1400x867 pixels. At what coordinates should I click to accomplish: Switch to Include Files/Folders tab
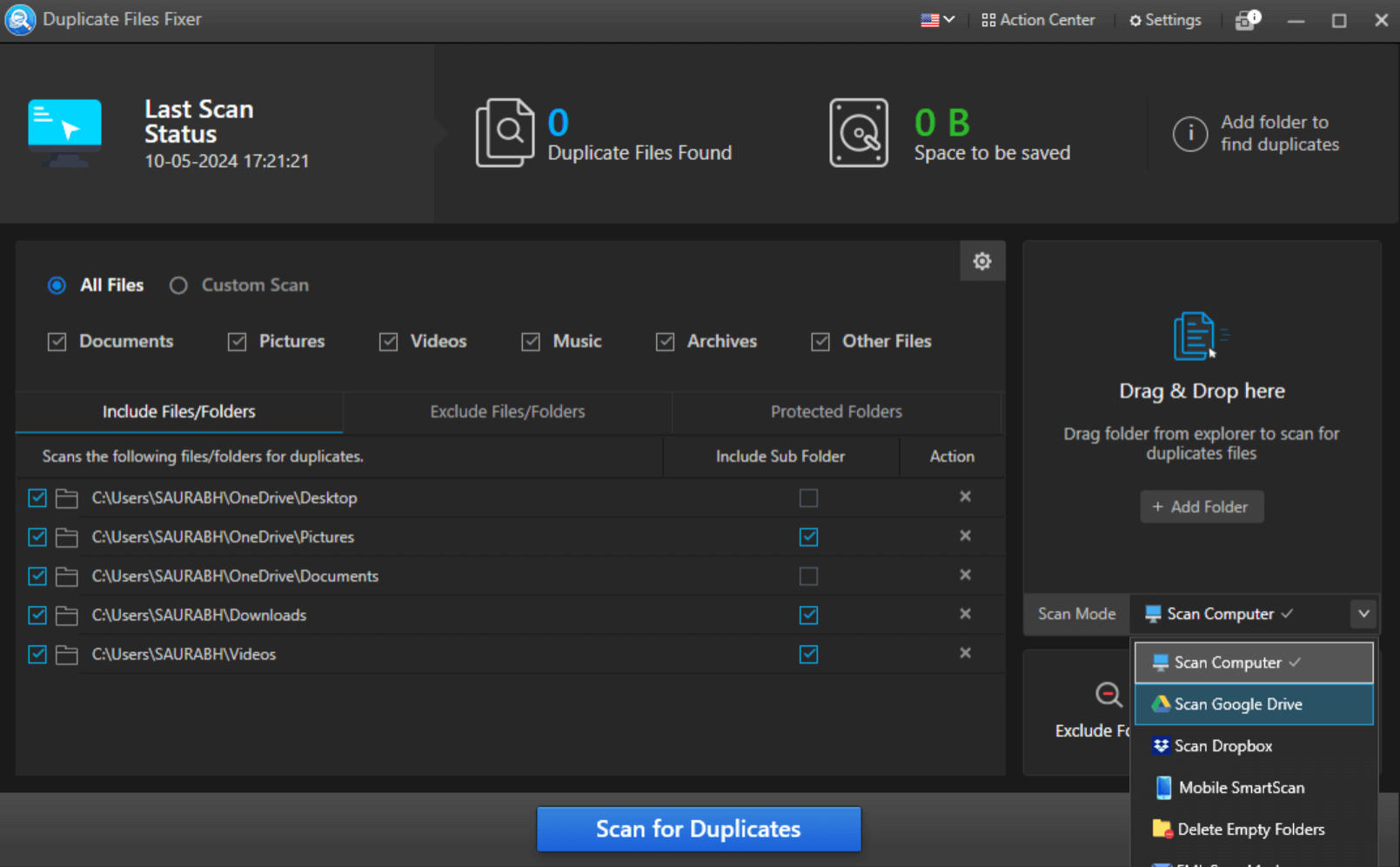[x=179, y=412]
